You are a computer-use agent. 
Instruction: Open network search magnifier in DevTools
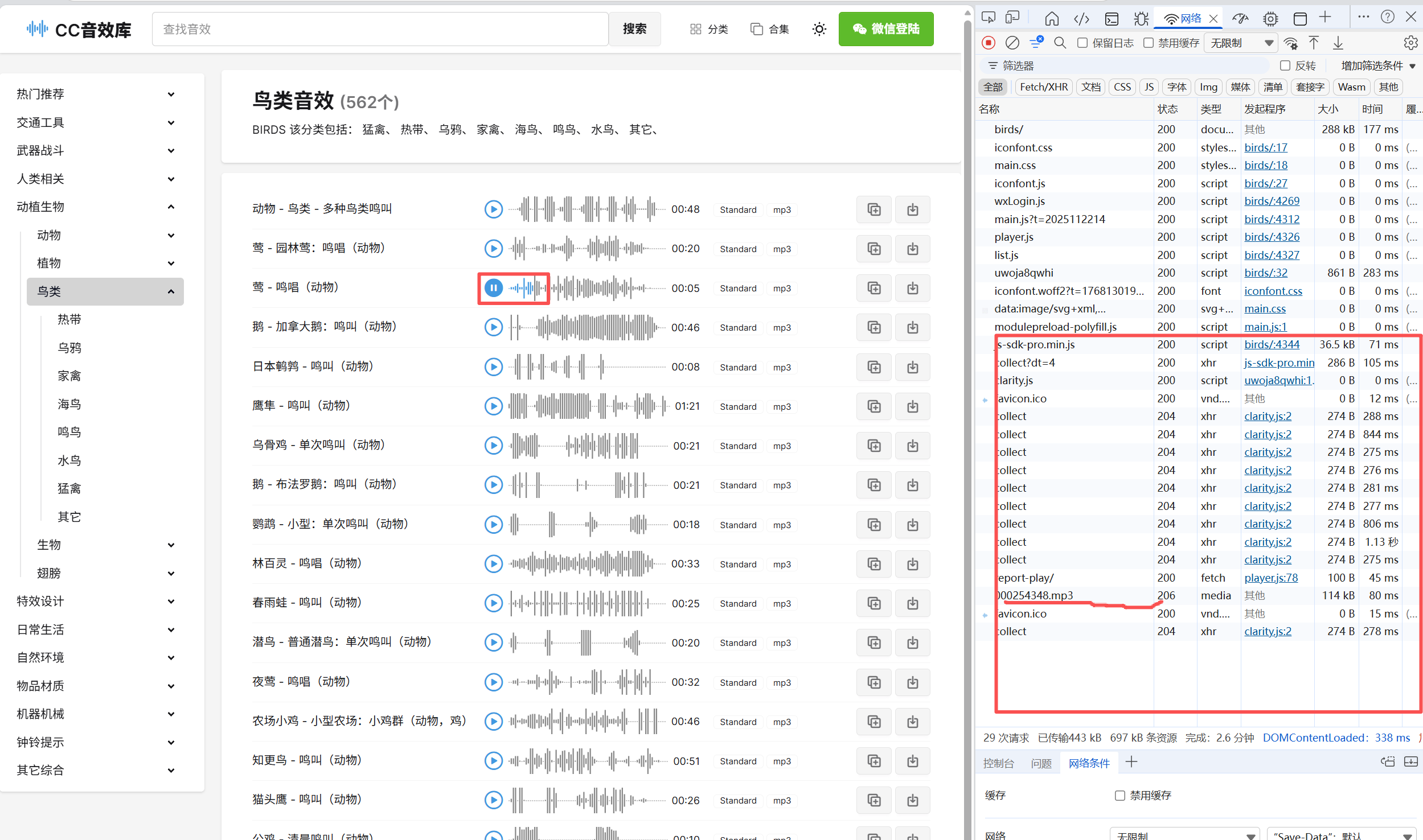pyautogui.click(x=1060, y=43)
